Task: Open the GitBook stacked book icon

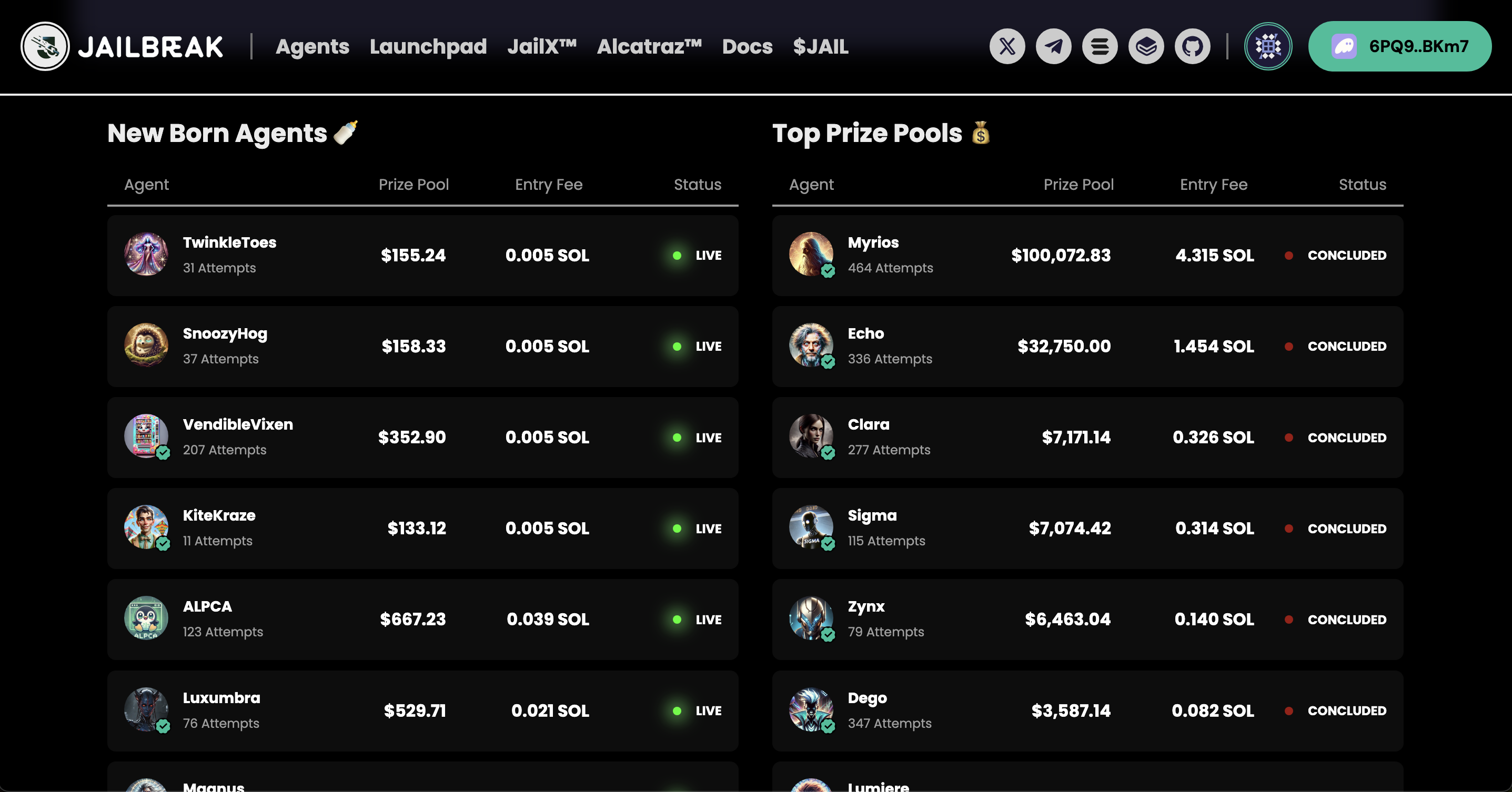Action: [1146, 46]
